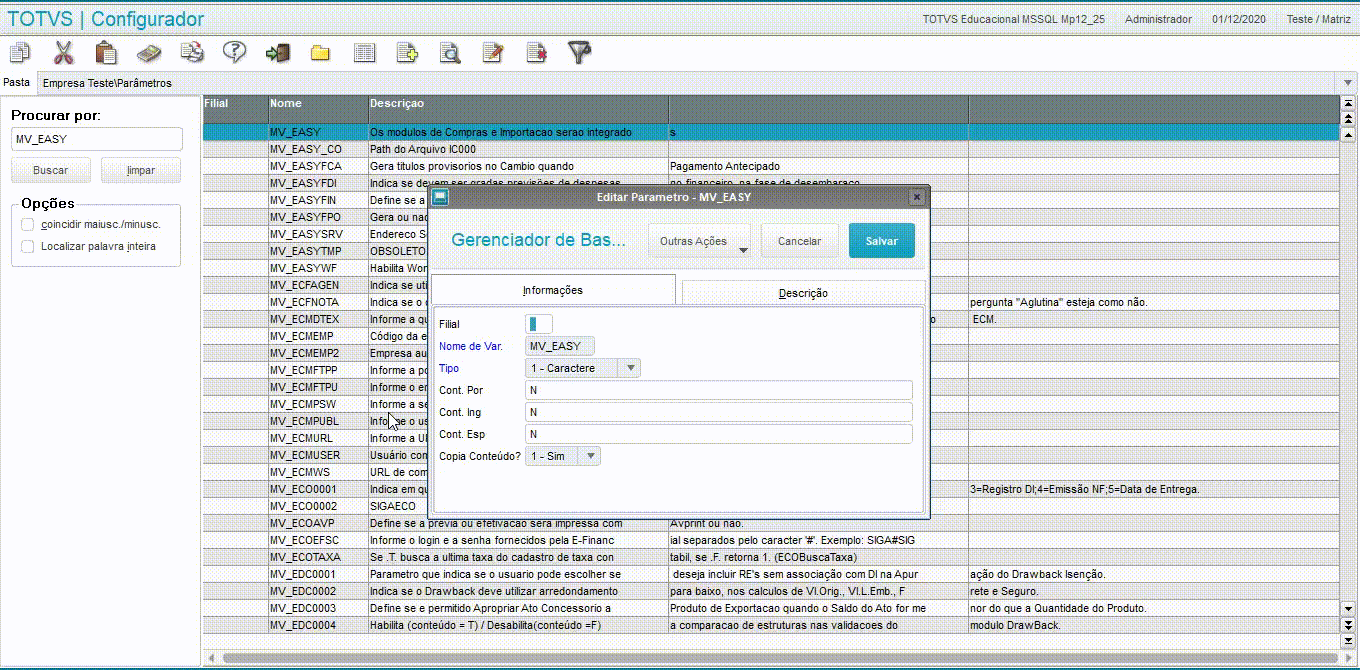Expand the Outras Ações dropdown
Image resolution: width=1360 pixels, height=670 pixels.
700,241
